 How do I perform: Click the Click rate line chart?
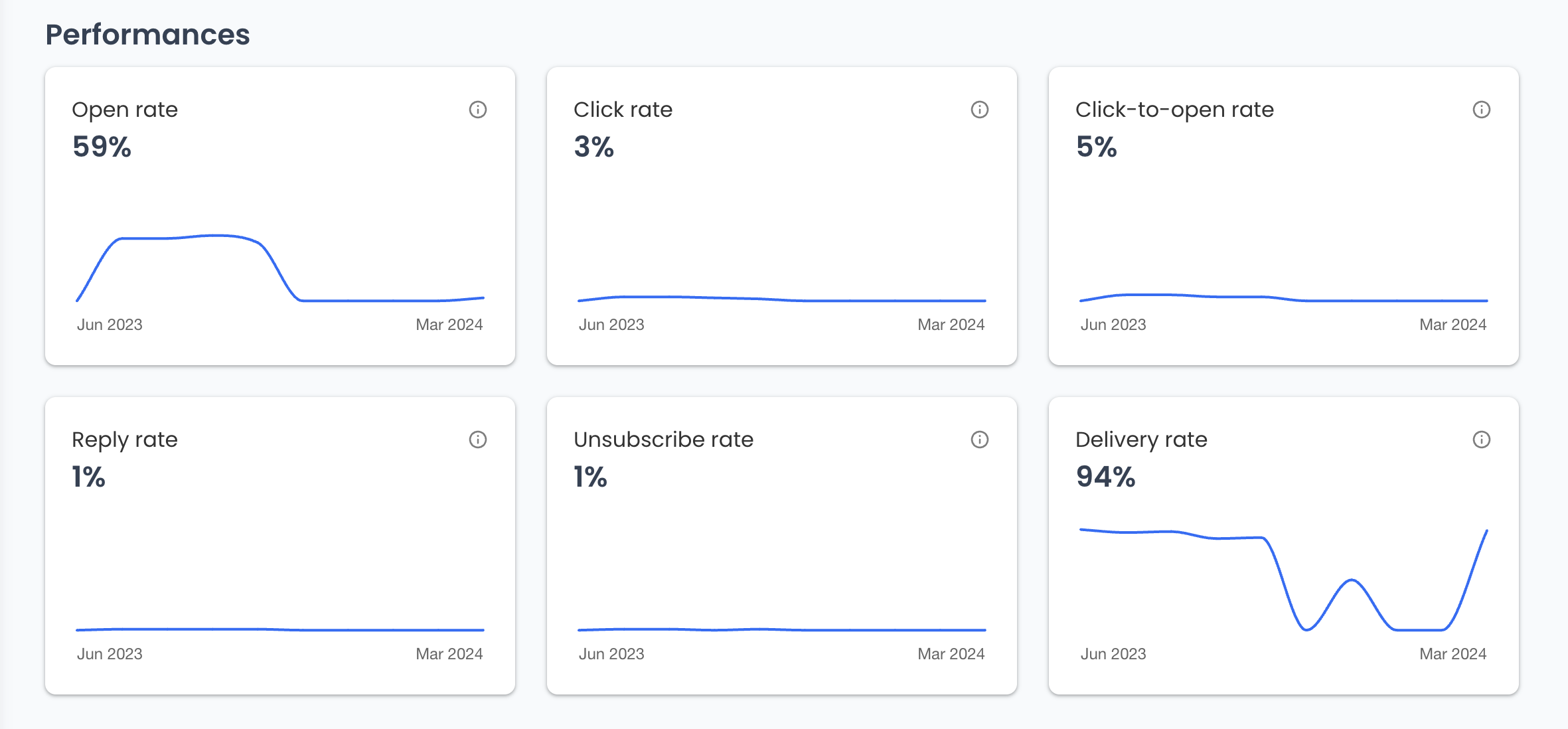(x=782, y=299)
